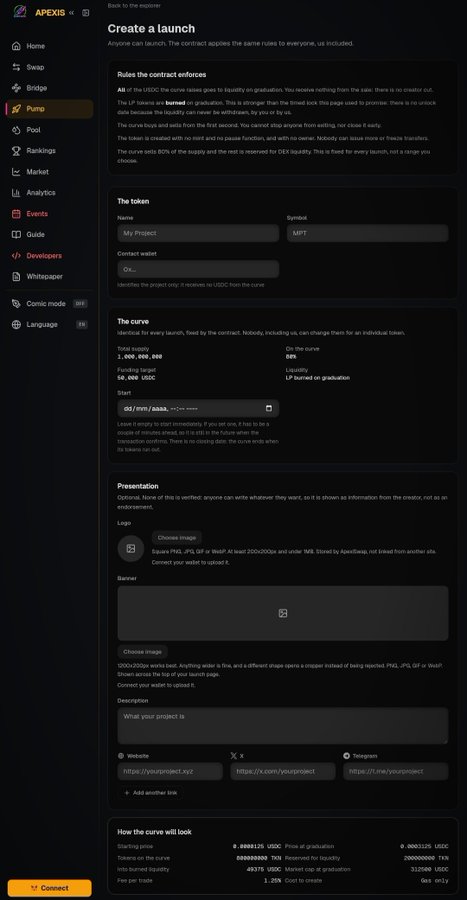Focus the token Name field

(198, 233)
